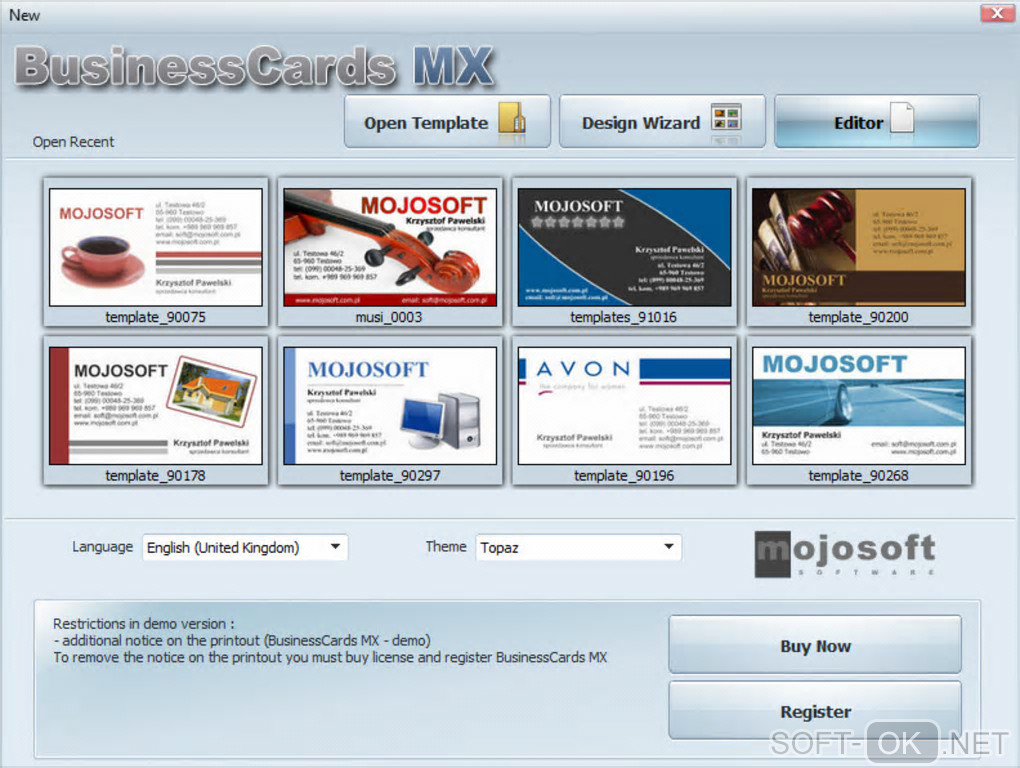Close the New dialog window

(997, 14)
